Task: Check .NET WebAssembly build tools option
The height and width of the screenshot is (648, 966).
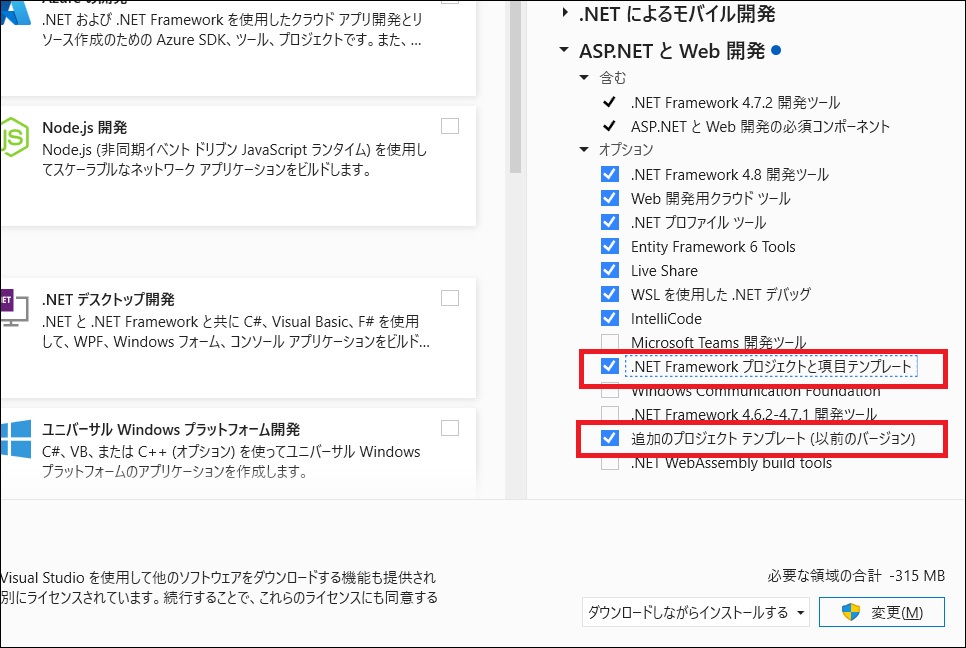Action: (610, 463)
